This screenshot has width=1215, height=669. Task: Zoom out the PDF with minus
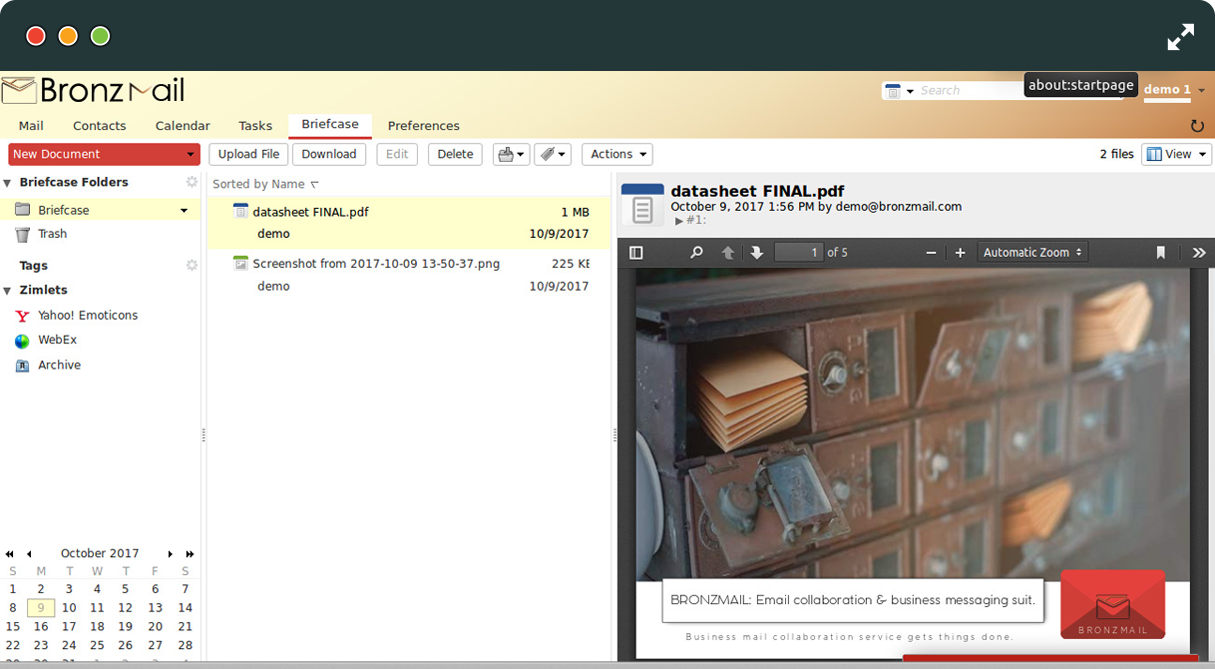pos(931,253)
